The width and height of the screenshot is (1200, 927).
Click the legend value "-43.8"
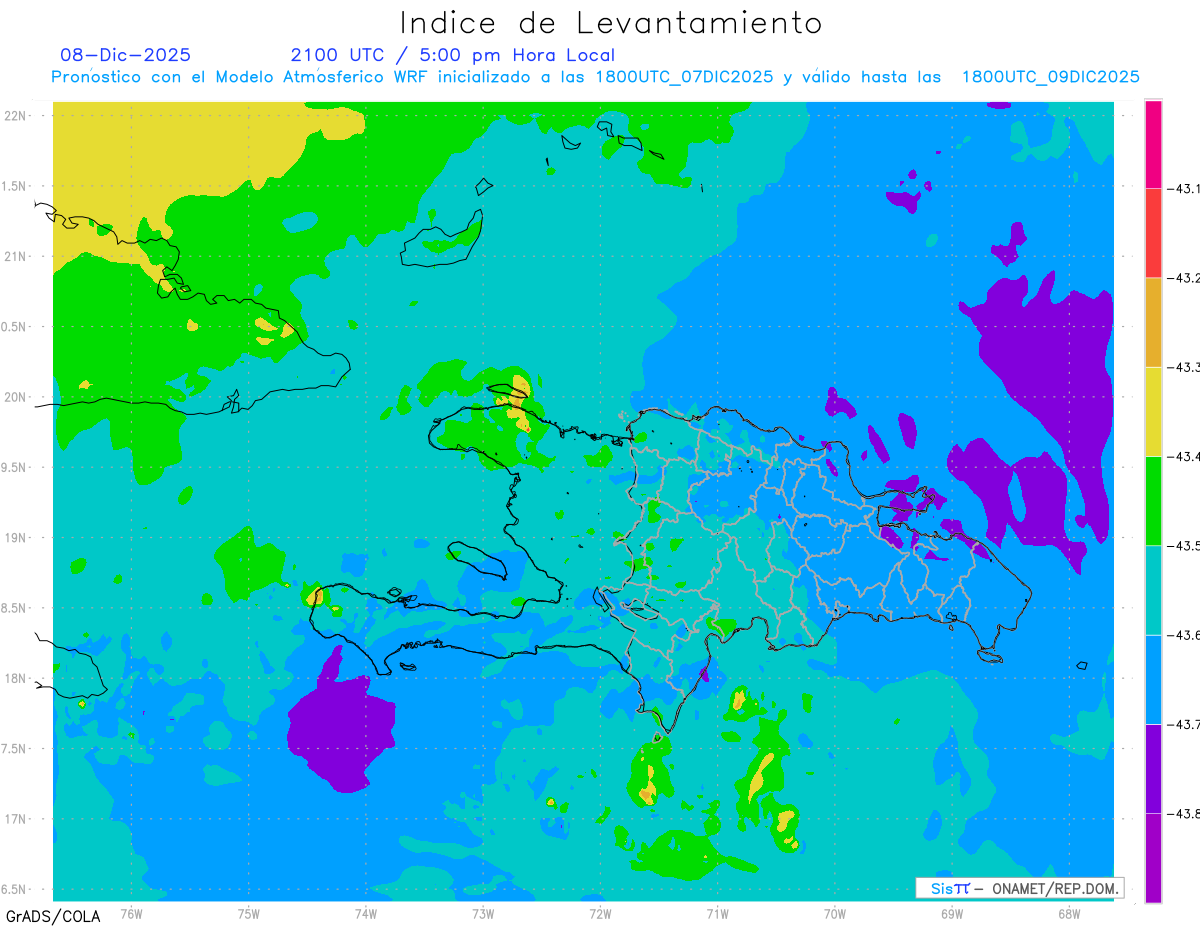click(1184, 814)
